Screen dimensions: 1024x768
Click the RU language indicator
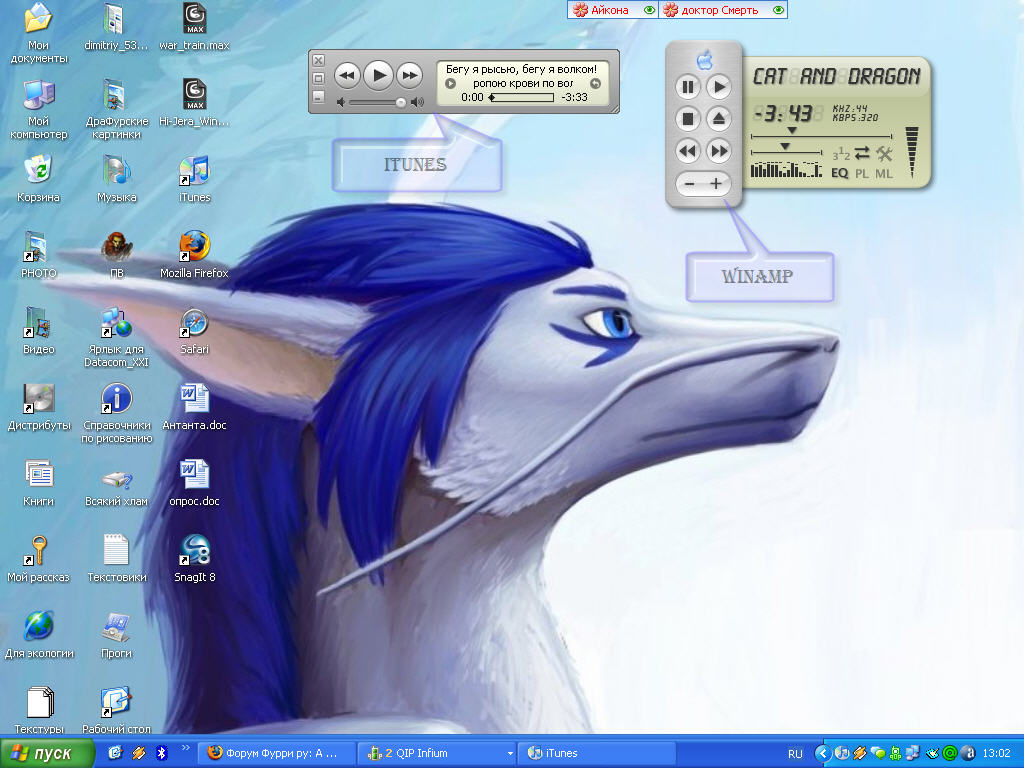(795, 754)
